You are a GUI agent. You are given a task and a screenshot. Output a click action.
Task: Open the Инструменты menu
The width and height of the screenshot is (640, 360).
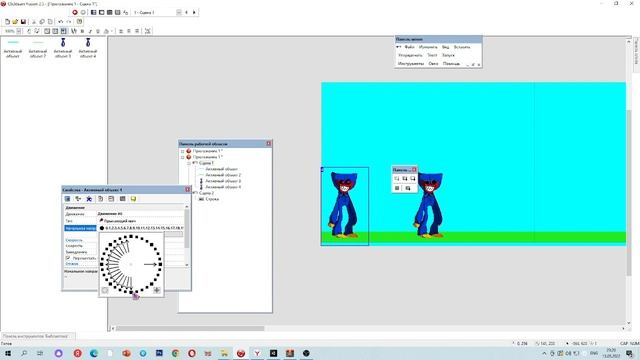coord(411,64)
